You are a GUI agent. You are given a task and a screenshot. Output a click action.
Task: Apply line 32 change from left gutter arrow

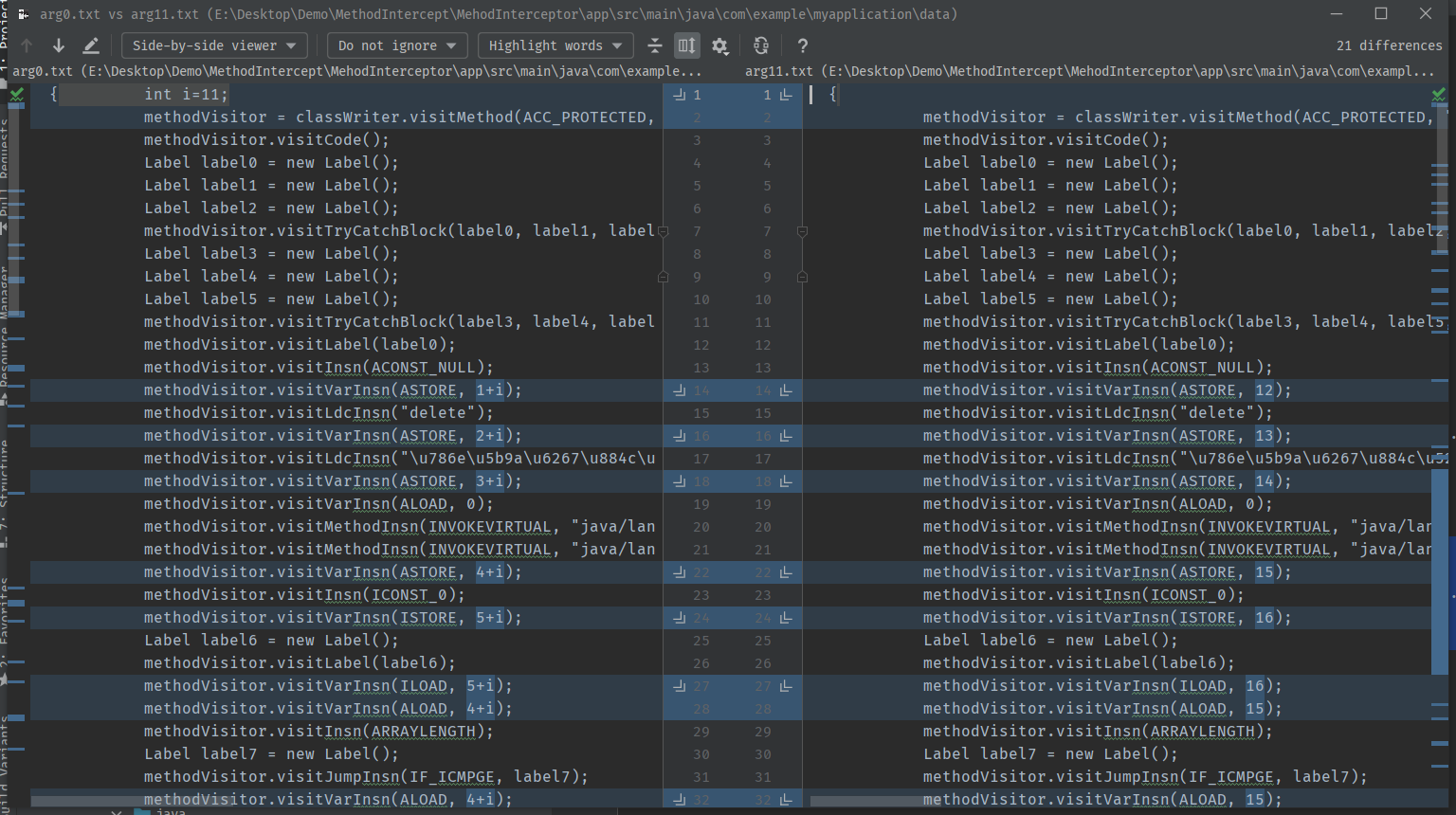[679, 800]
